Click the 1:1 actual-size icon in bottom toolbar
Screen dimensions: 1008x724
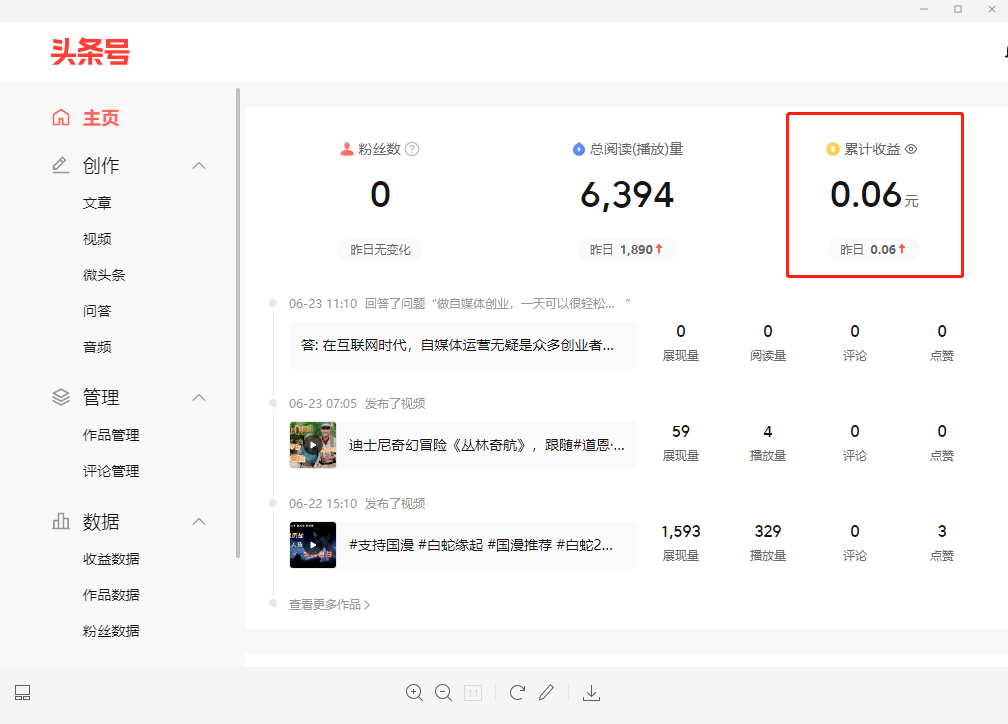pyautogui.click(x=472, y=692)
